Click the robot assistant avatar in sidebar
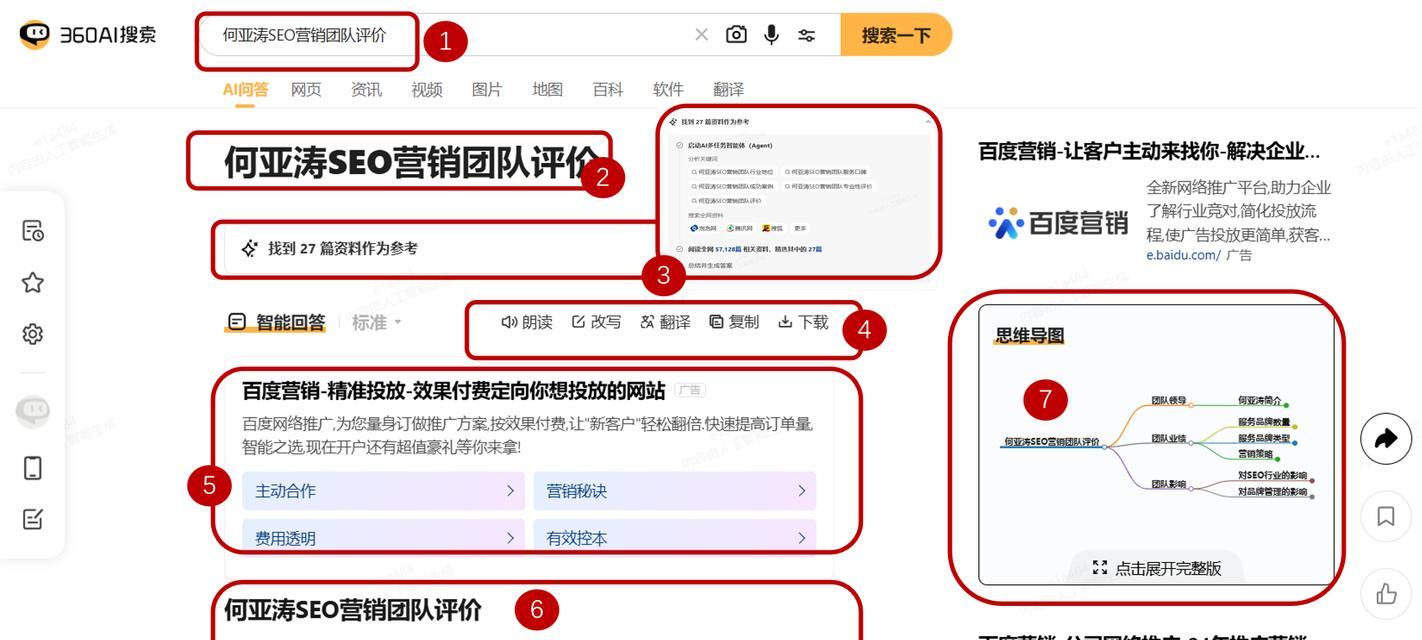 click(32, 411)
